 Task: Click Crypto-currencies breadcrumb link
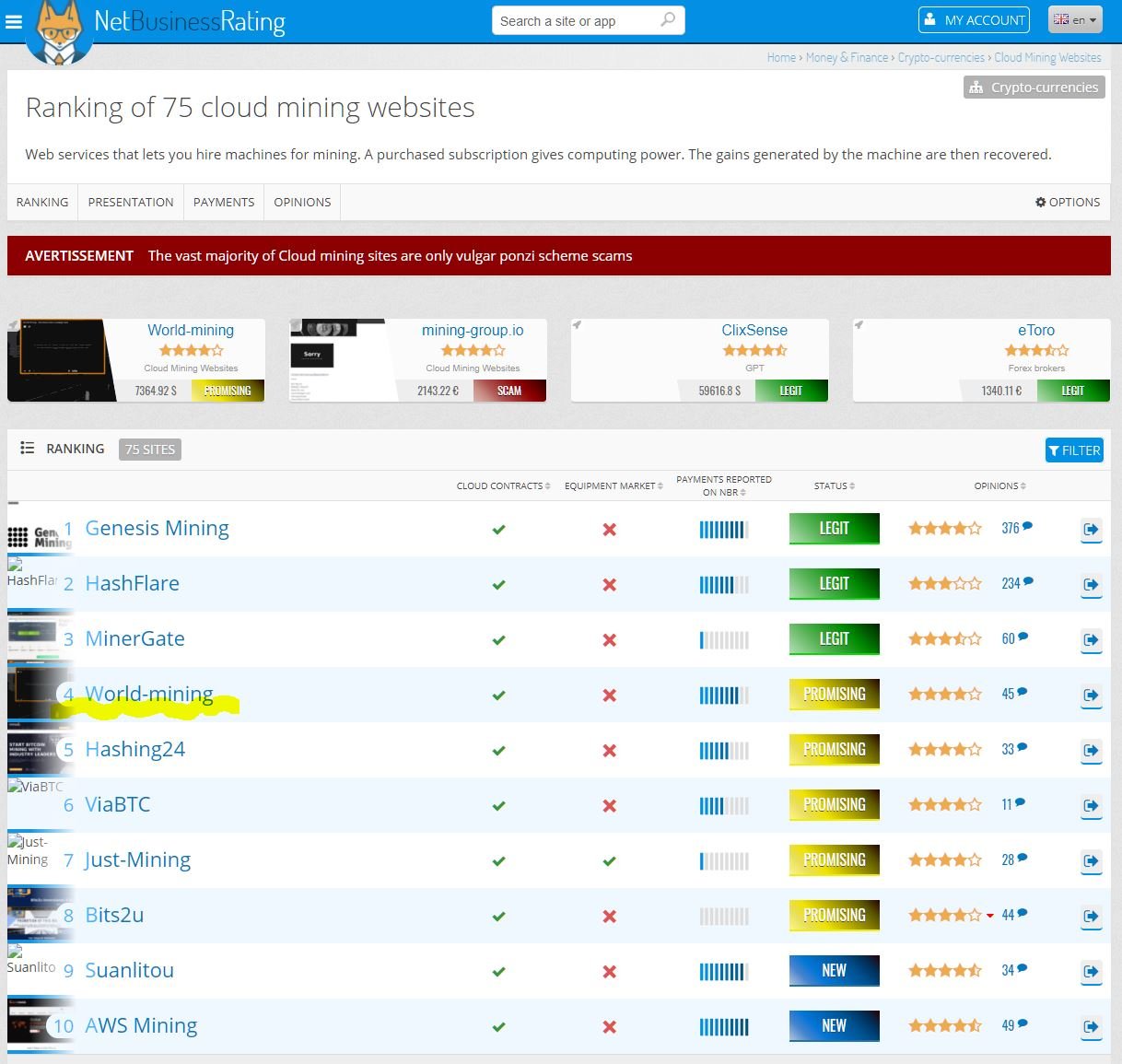coord(941,57)
